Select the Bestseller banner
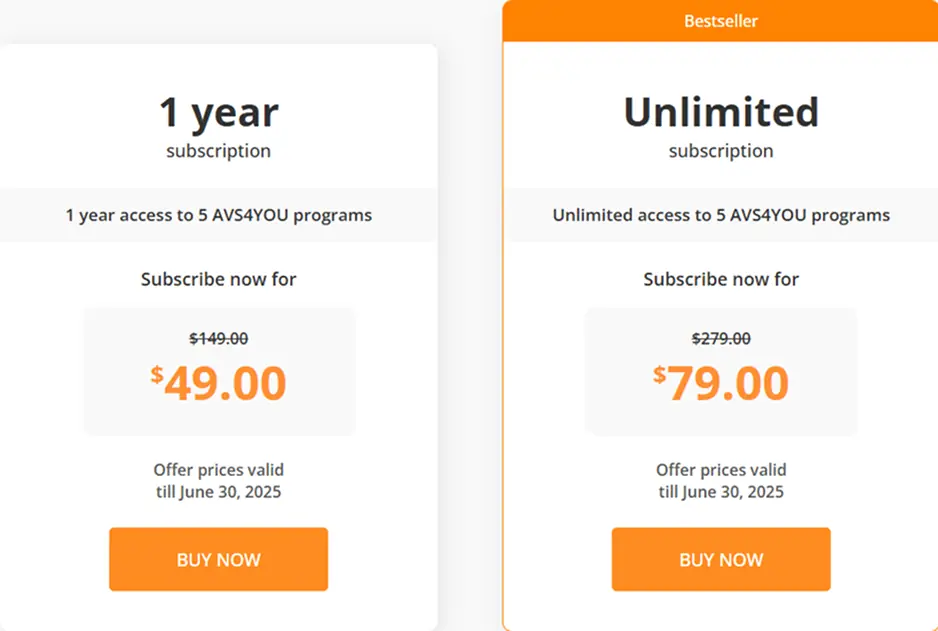 click(x=720, y=21)
